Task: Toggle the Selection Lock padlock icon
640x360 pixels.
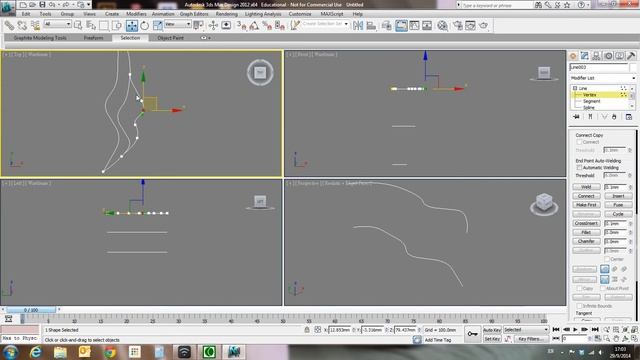Action: (x=307, y=330)
